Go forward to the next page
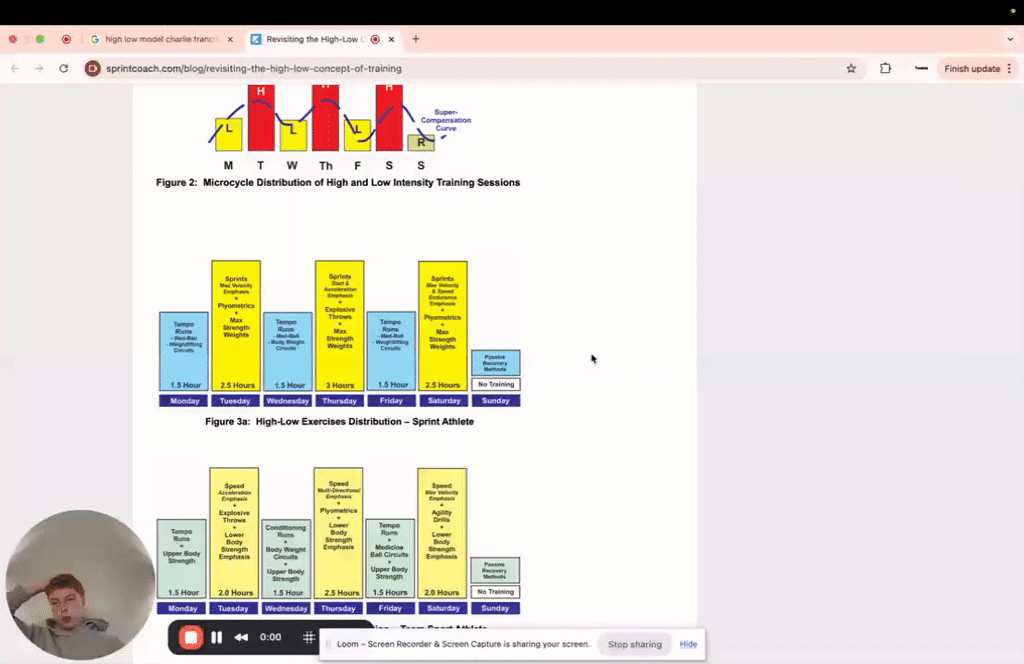 point(39,69)
